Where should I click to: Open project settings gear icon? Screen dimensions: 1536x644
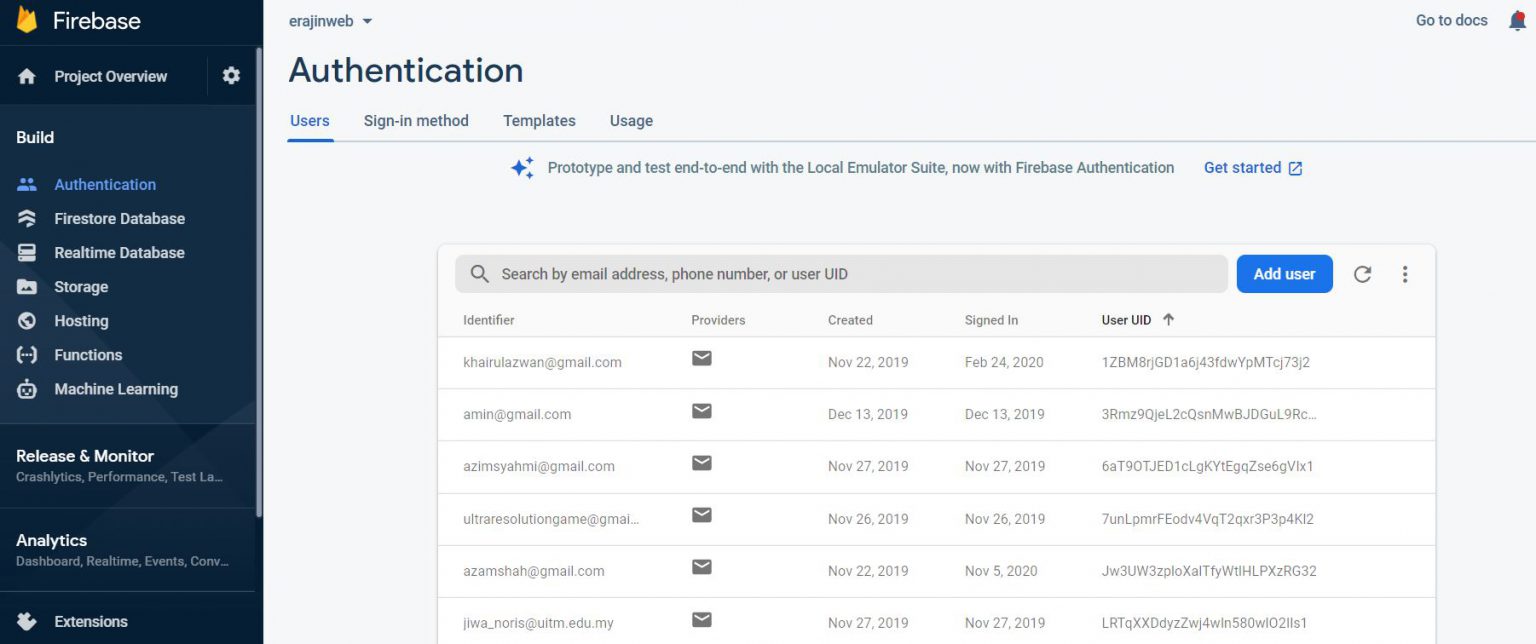[231, 76]
